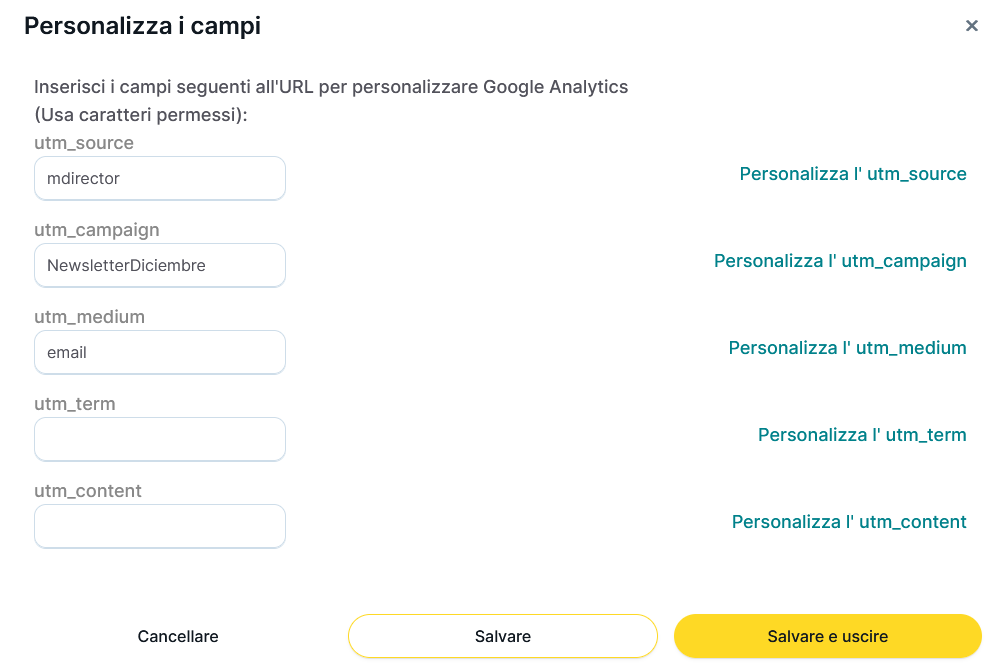Click the utm_campaign label text
Viewport: 993px width, 663px height.
[97, 230]
